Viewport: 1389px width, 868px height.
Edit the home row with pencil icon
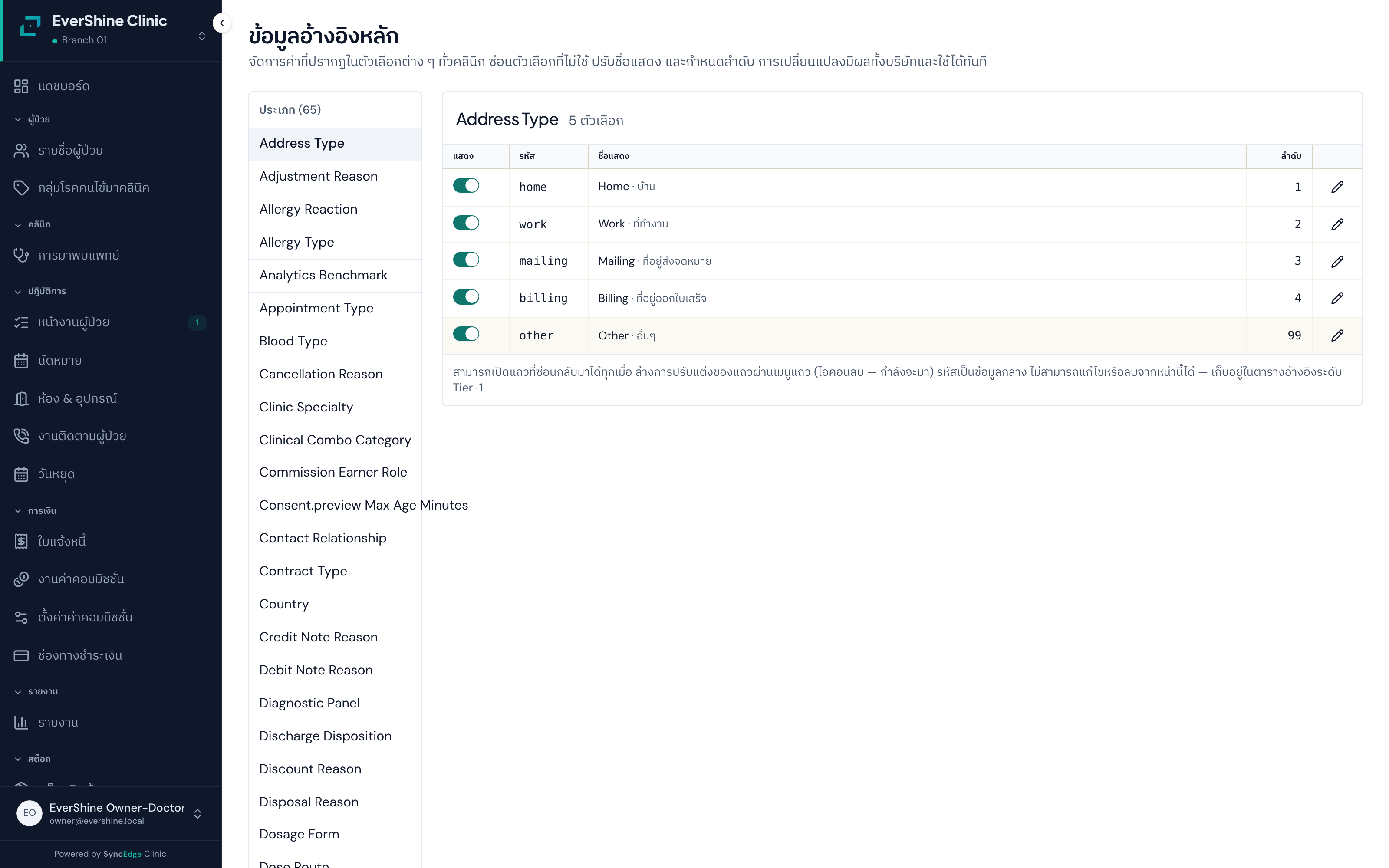[x=1337, y=187]
